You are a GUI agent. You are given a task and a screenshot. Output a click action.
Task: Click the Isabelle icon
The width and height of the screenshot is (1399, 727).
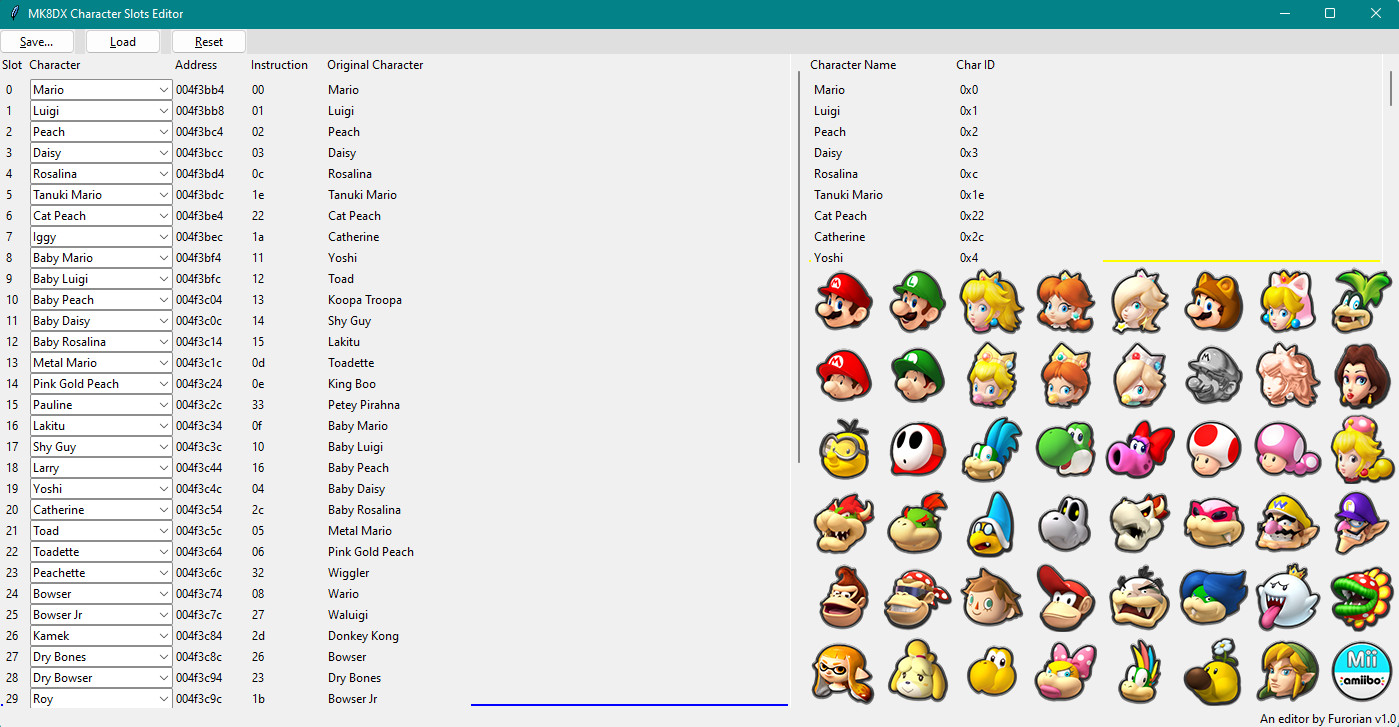pos(917,671)
